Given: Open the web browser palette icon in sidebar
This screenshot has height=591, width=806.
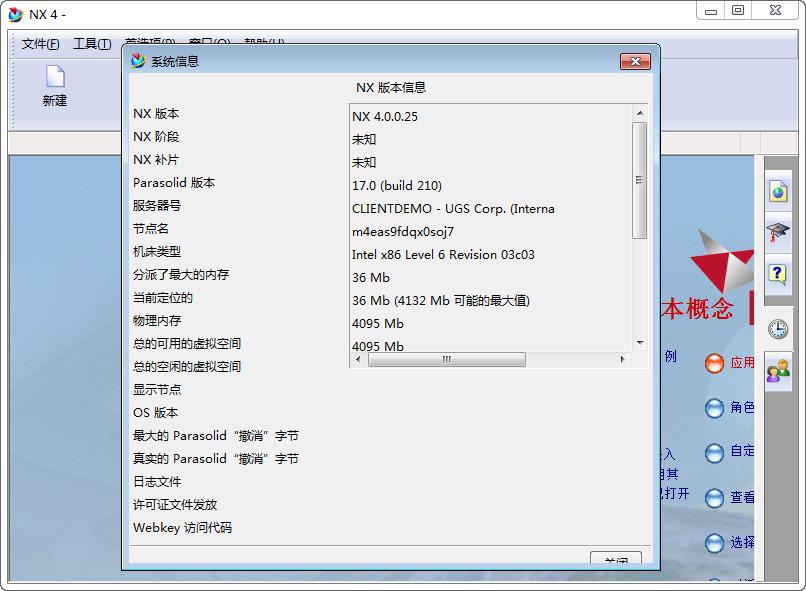Looking at the screenshot, I should [x=779, y=192].
